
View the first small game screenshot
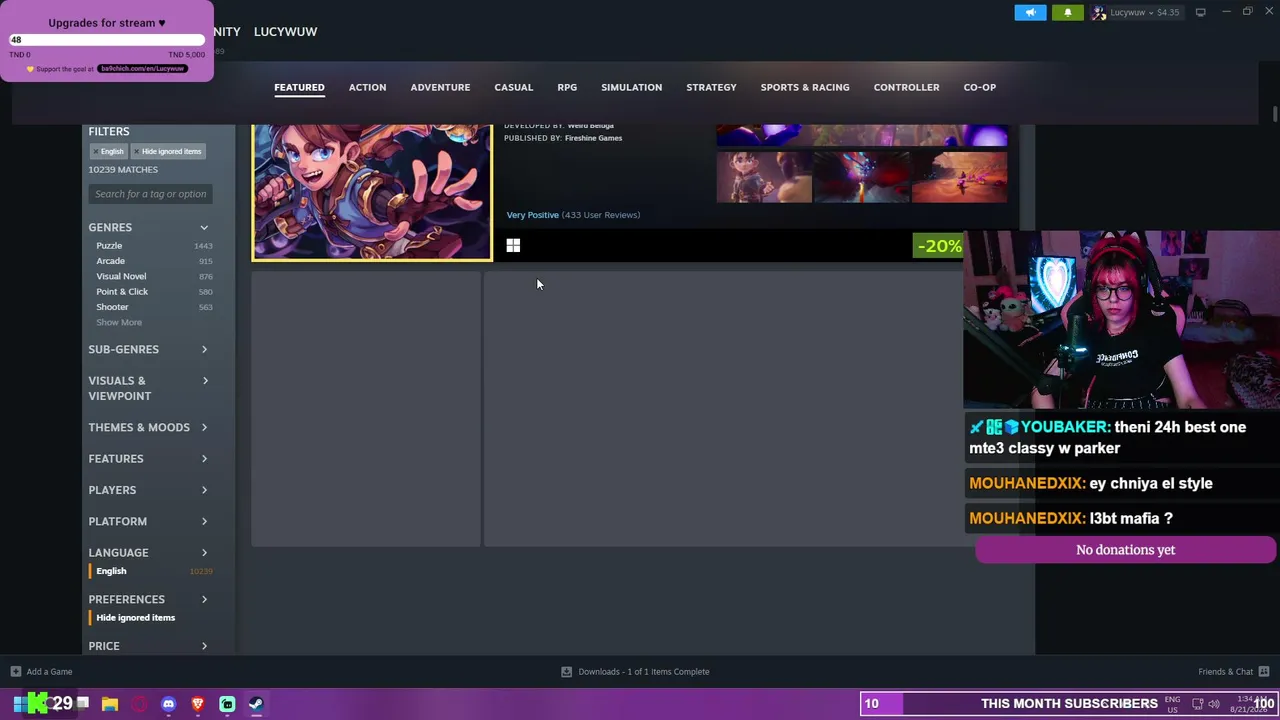(764, 177)
